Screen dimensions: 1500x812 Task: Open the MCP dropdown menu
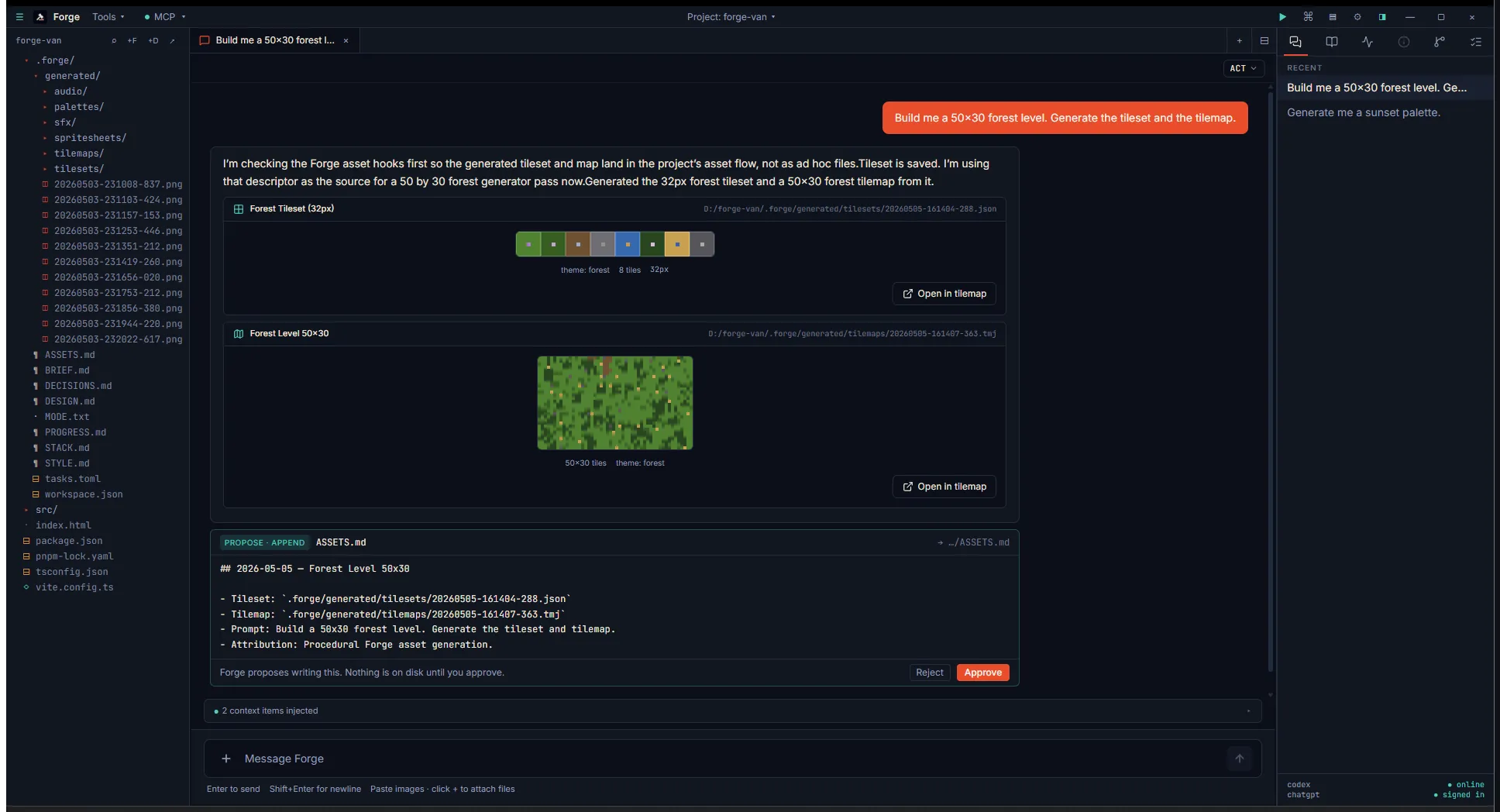tap(164, 16)
